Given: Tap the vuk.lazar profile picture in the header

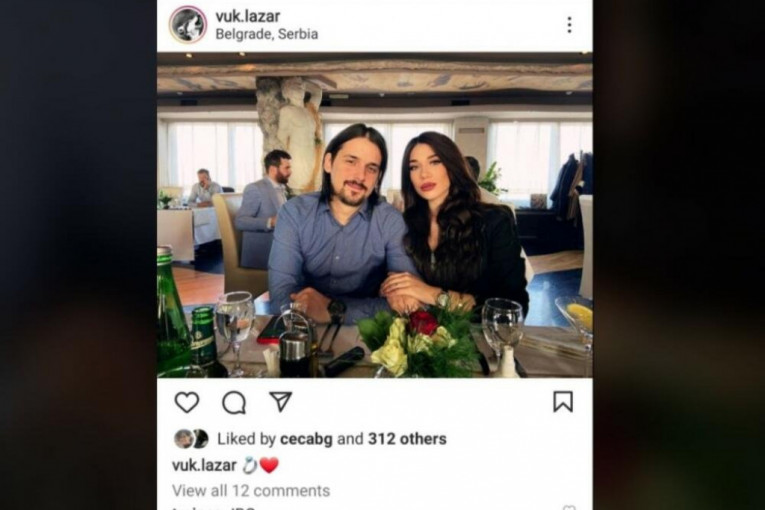Looking at the screenshot, I should click(188, 24).
